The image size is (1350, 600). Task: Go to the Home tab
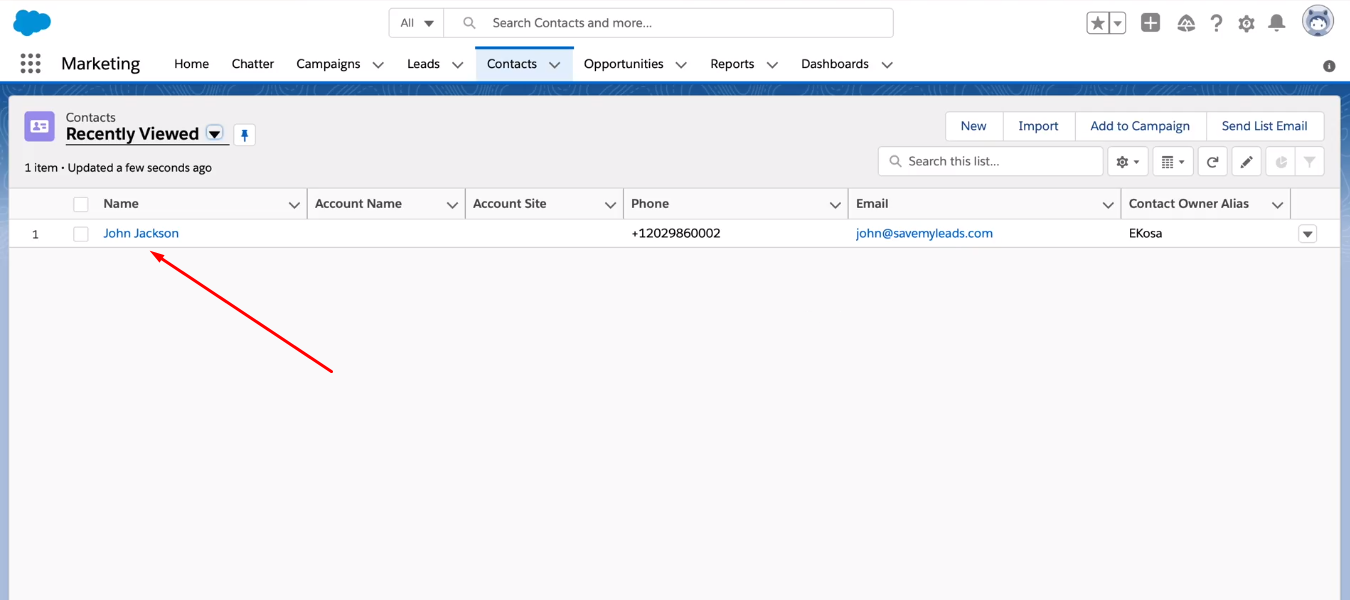(192, 64)
